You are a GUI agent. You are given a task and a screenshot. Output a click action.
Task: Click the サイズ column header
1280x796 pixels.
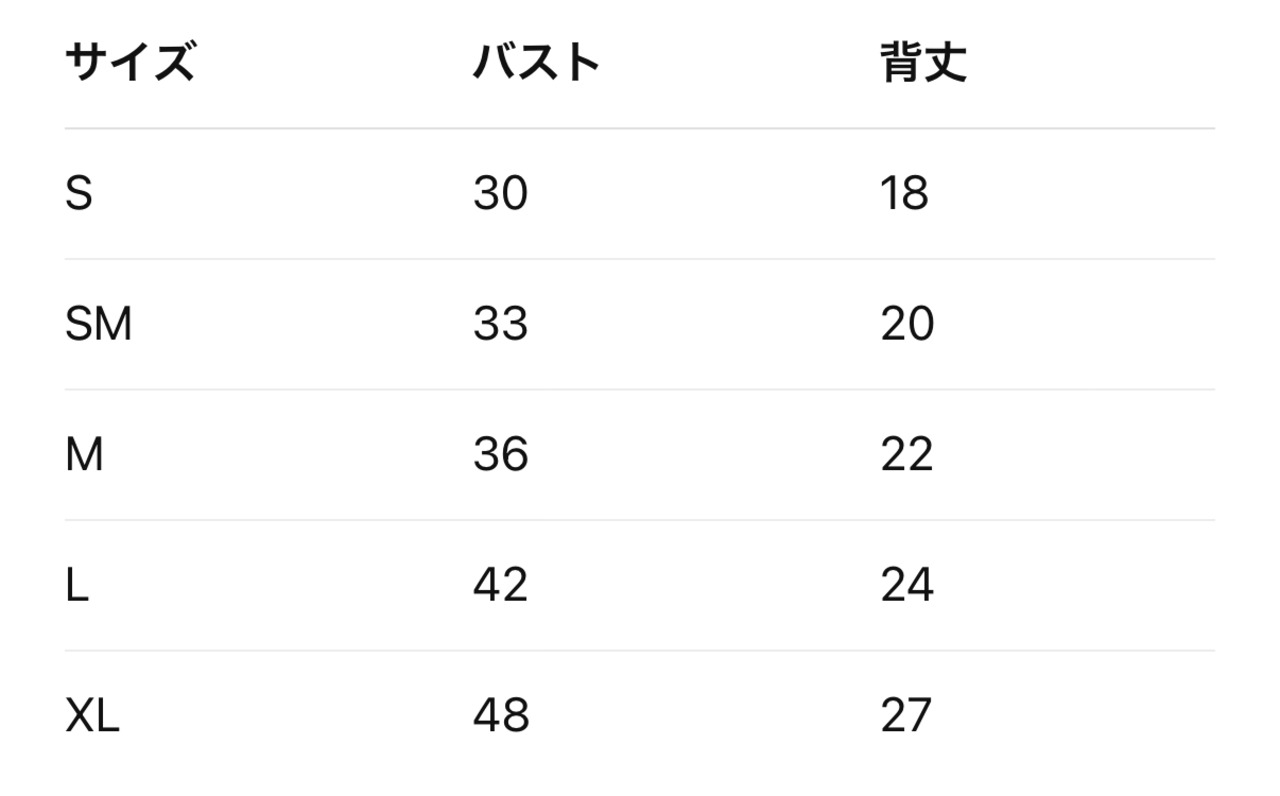coord(129,63)
